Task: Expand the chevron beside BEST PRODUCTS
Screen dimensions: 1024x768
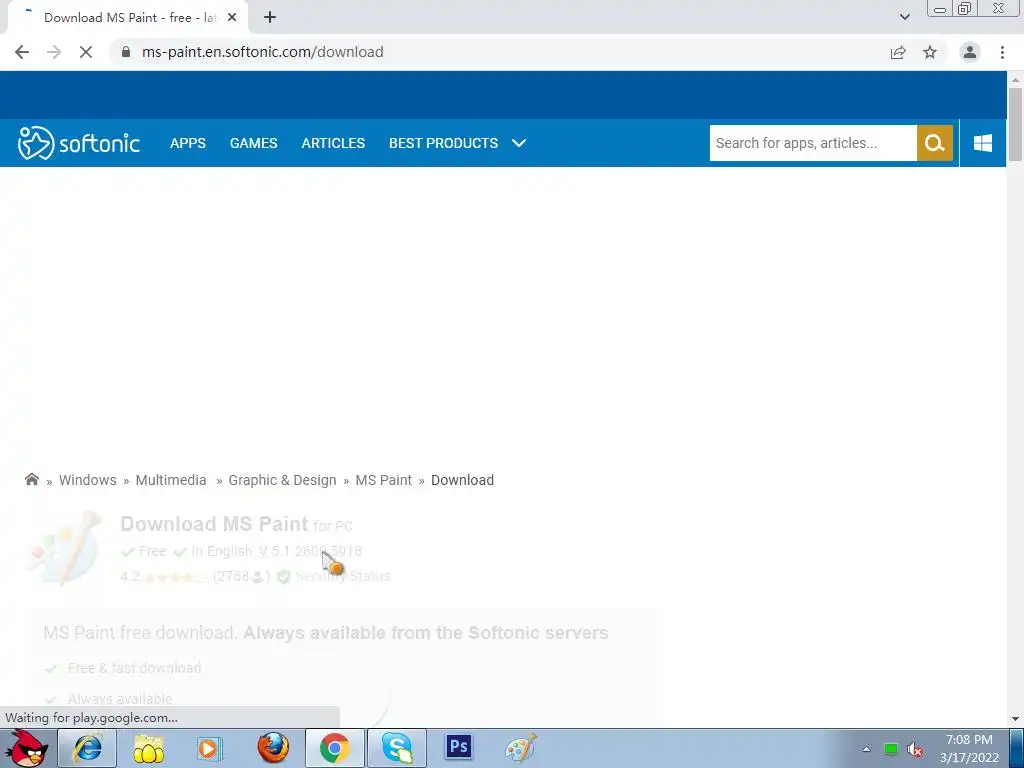Action: [519, 143]
